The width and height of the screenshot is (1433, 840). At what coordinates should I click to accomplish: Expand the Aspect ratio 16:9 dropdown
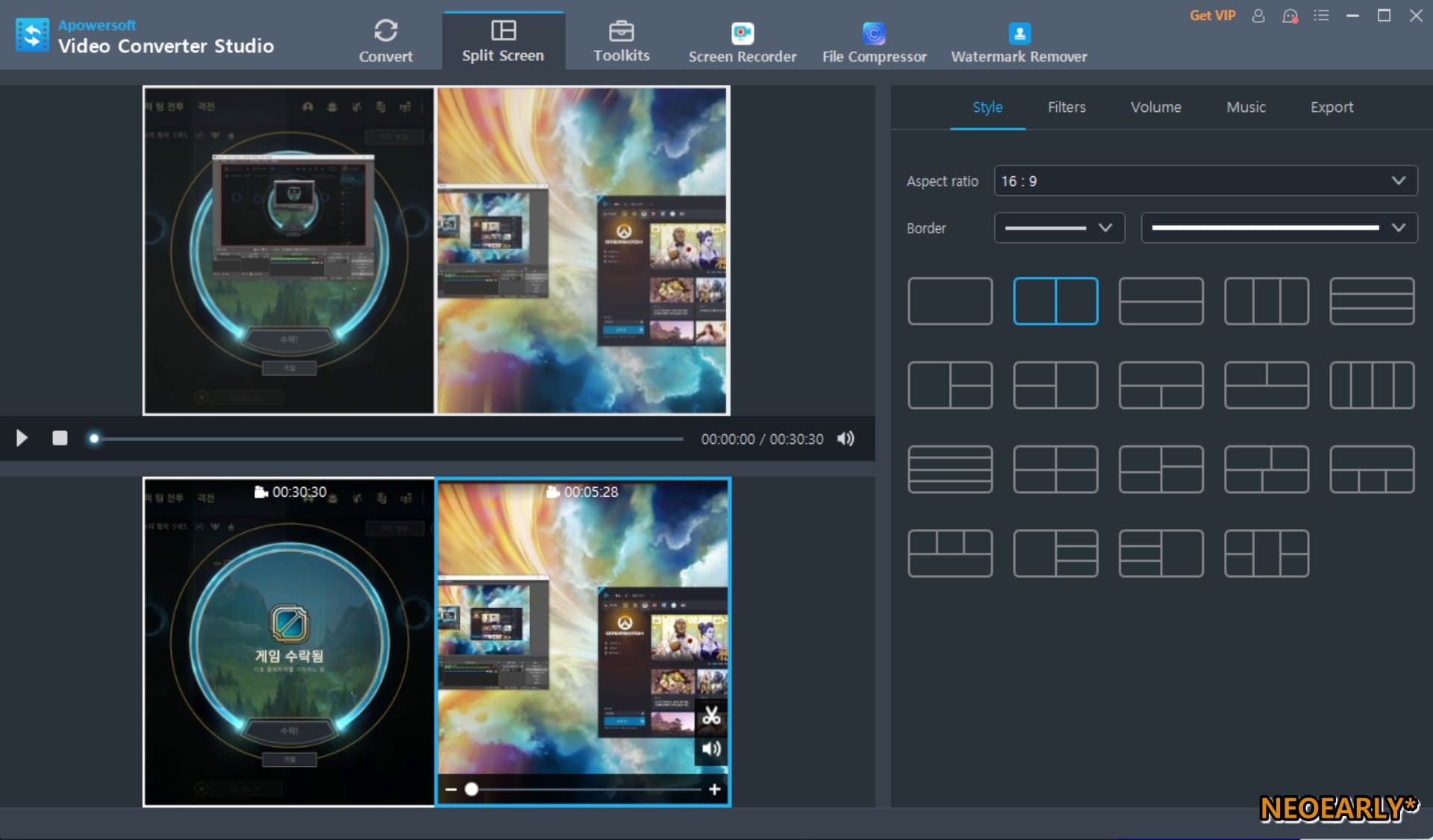point(1205,181)
